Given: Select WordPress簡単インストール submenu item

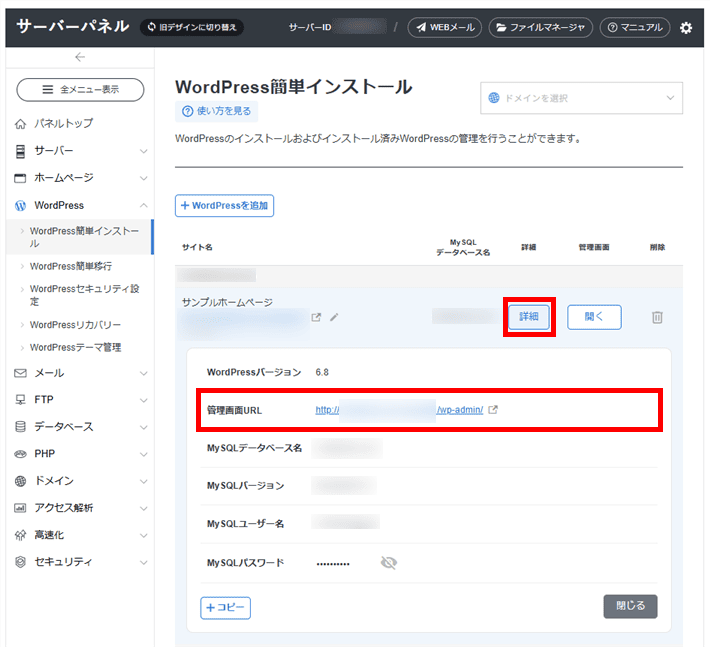Looking at the screenshot, I should point(80,237).
